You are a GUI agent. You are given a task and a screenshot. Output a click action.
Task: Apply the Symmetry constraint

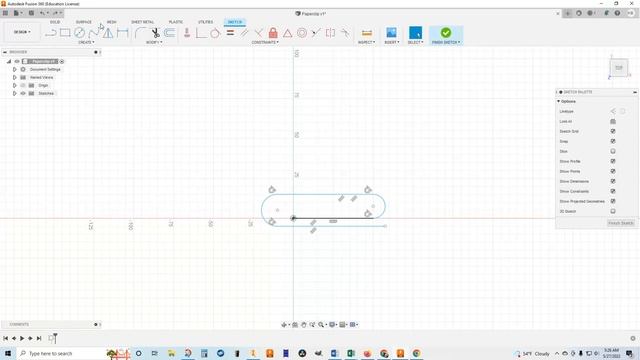pos(330,33)
